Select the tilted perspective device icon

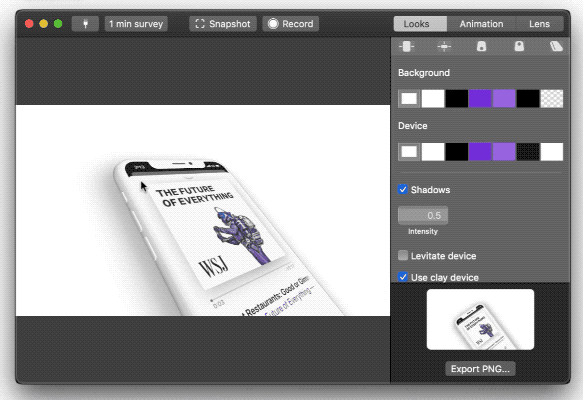pos(556,46)
